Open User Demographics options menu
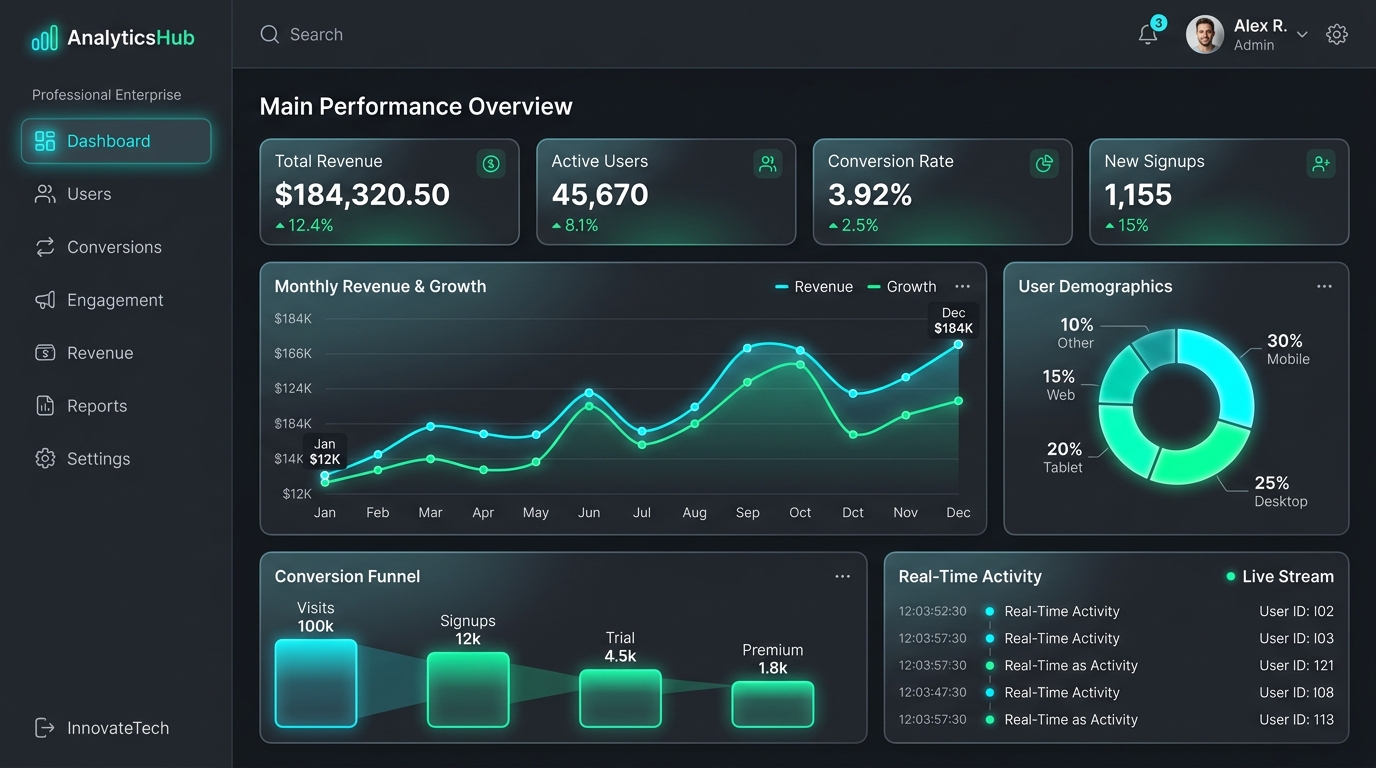Viewport: 1376px width, 768px height. click(x=1324, y=287)
